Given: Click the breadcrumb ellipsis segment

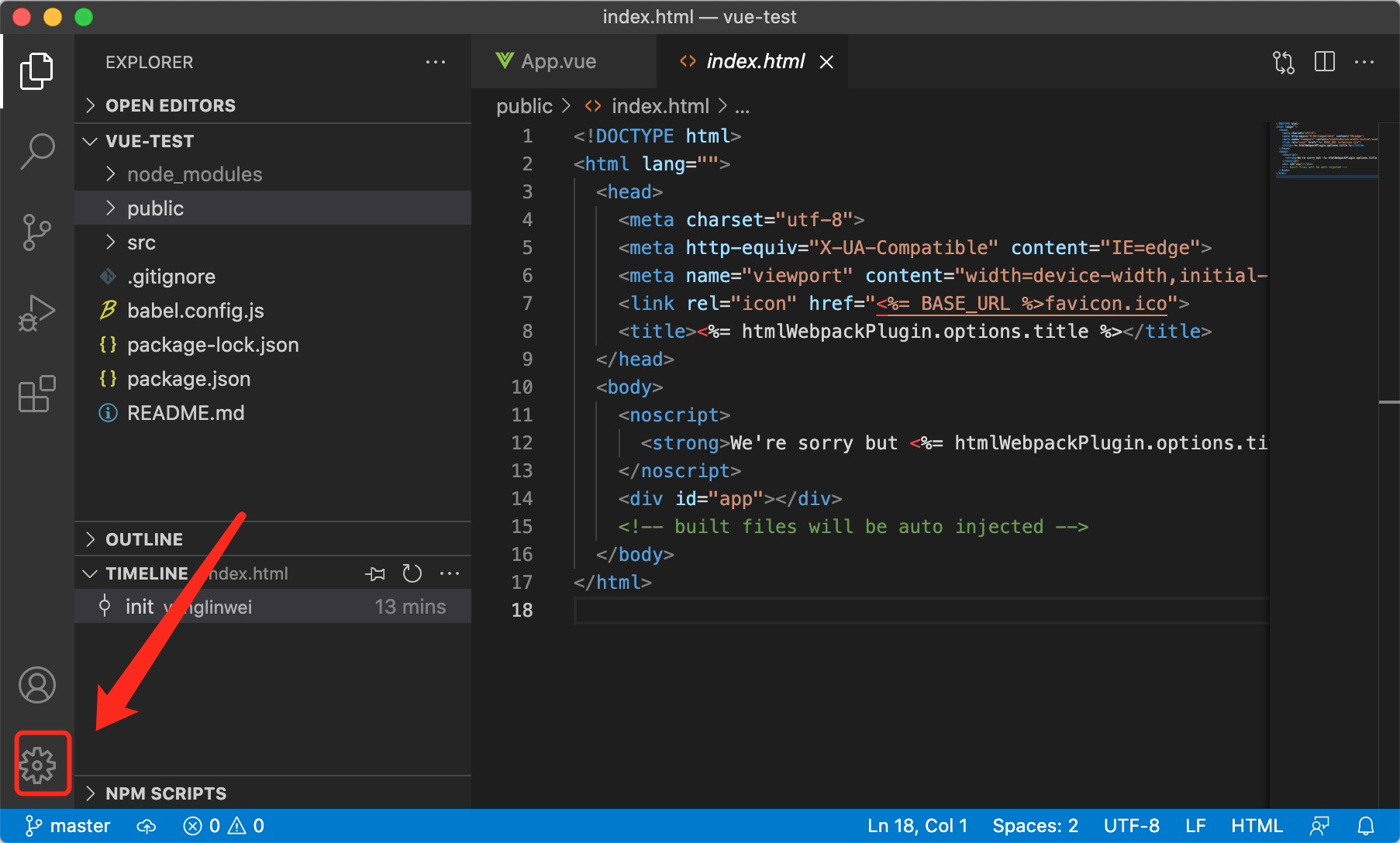Looking at the screenshot, I should point(743,106).
